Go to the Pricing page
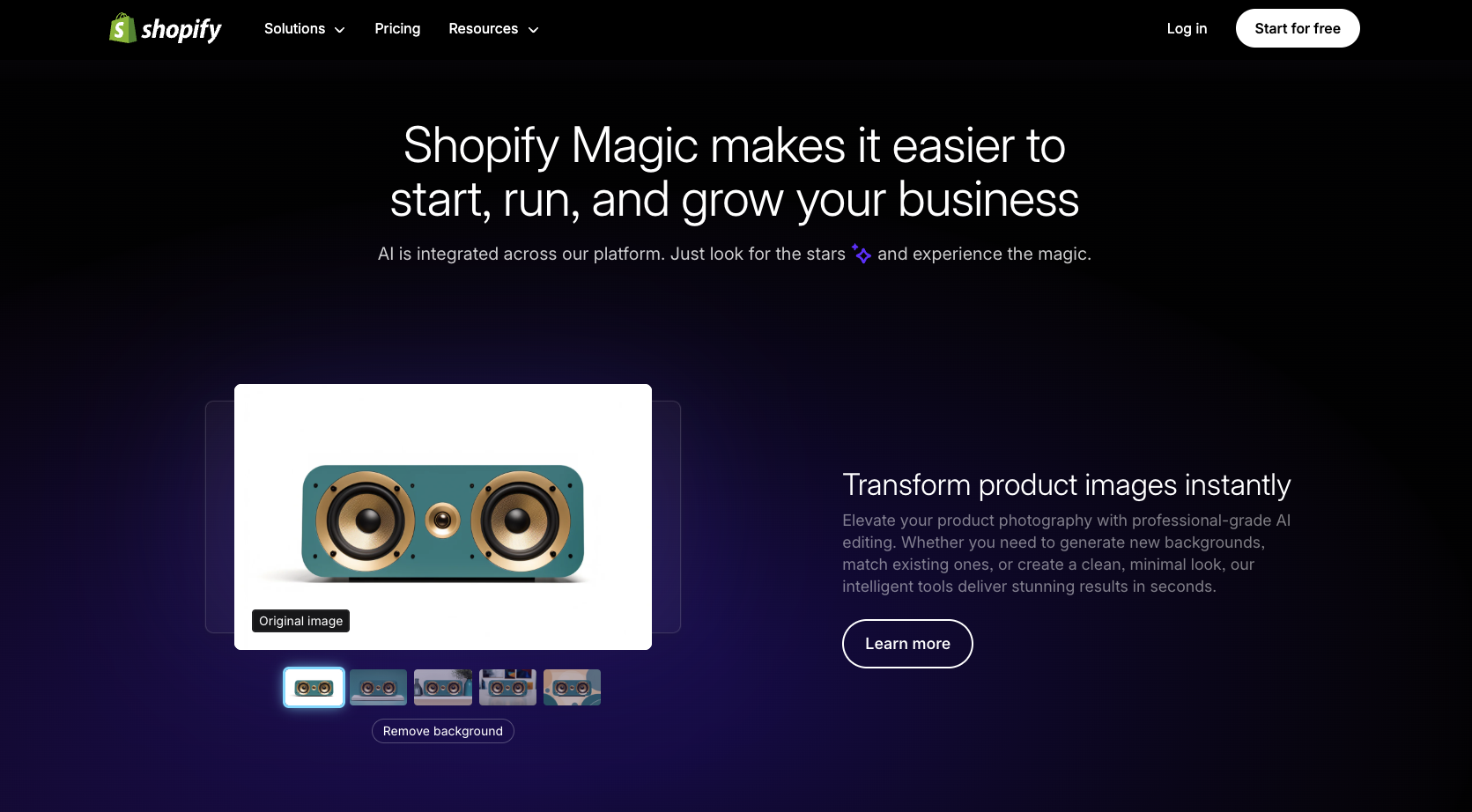Image resolution: width=1472 pixels, height=812 pixels. [x=397, y=29]
